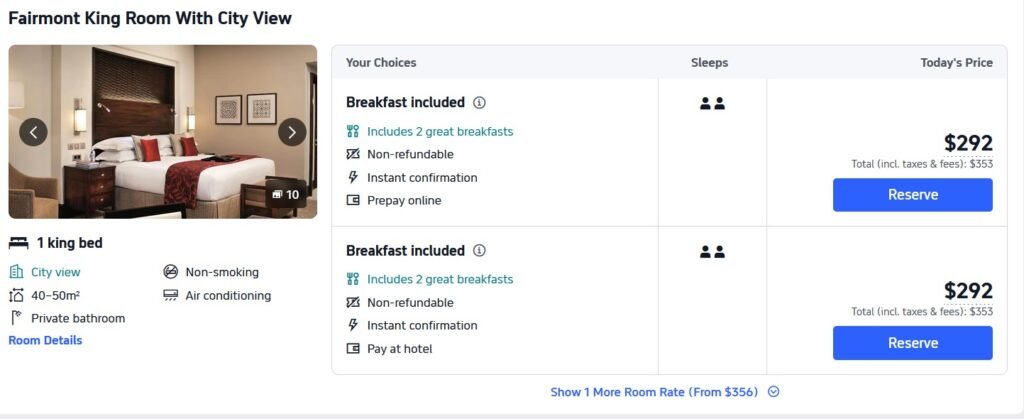Expand Show 1 More Room Rate
Screen dimensions: 1024x419
tap(653, 392)
